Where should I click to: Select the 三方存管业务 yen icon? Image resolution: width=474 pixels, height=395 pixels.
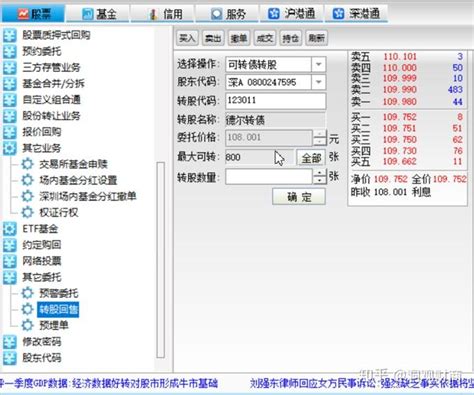point(10,68)
